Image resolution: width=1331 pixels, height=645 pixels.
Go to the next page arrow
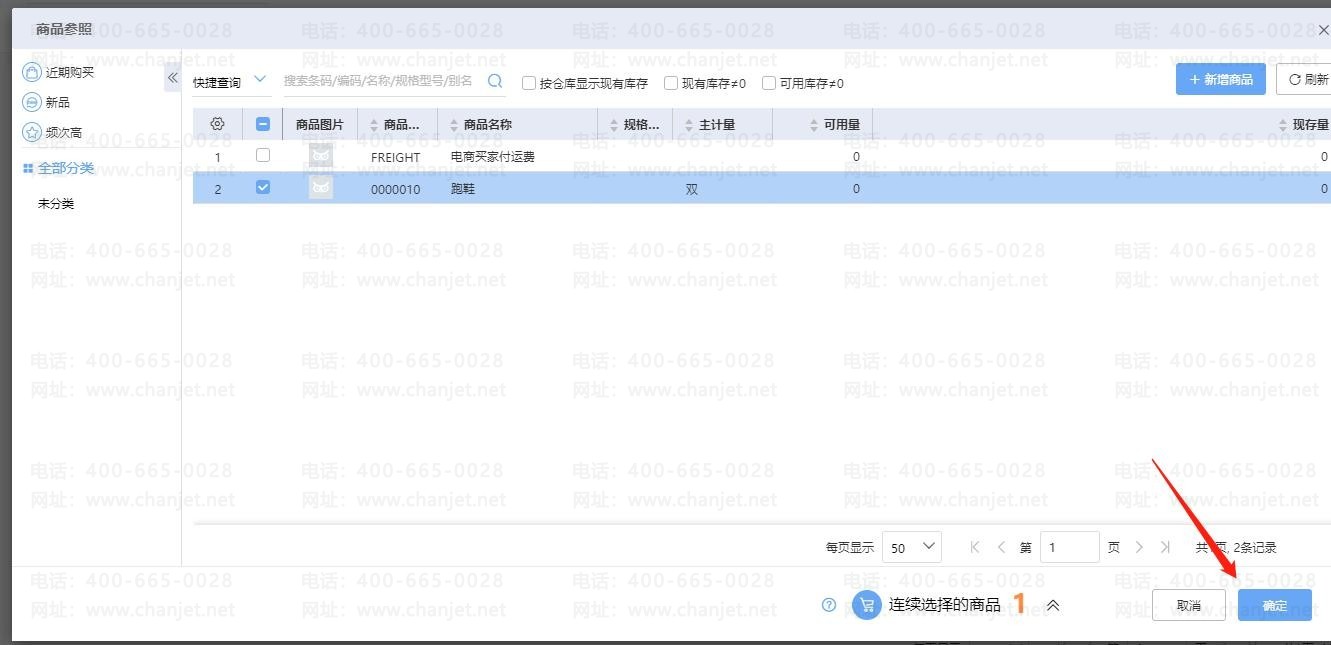[1139, 547]
